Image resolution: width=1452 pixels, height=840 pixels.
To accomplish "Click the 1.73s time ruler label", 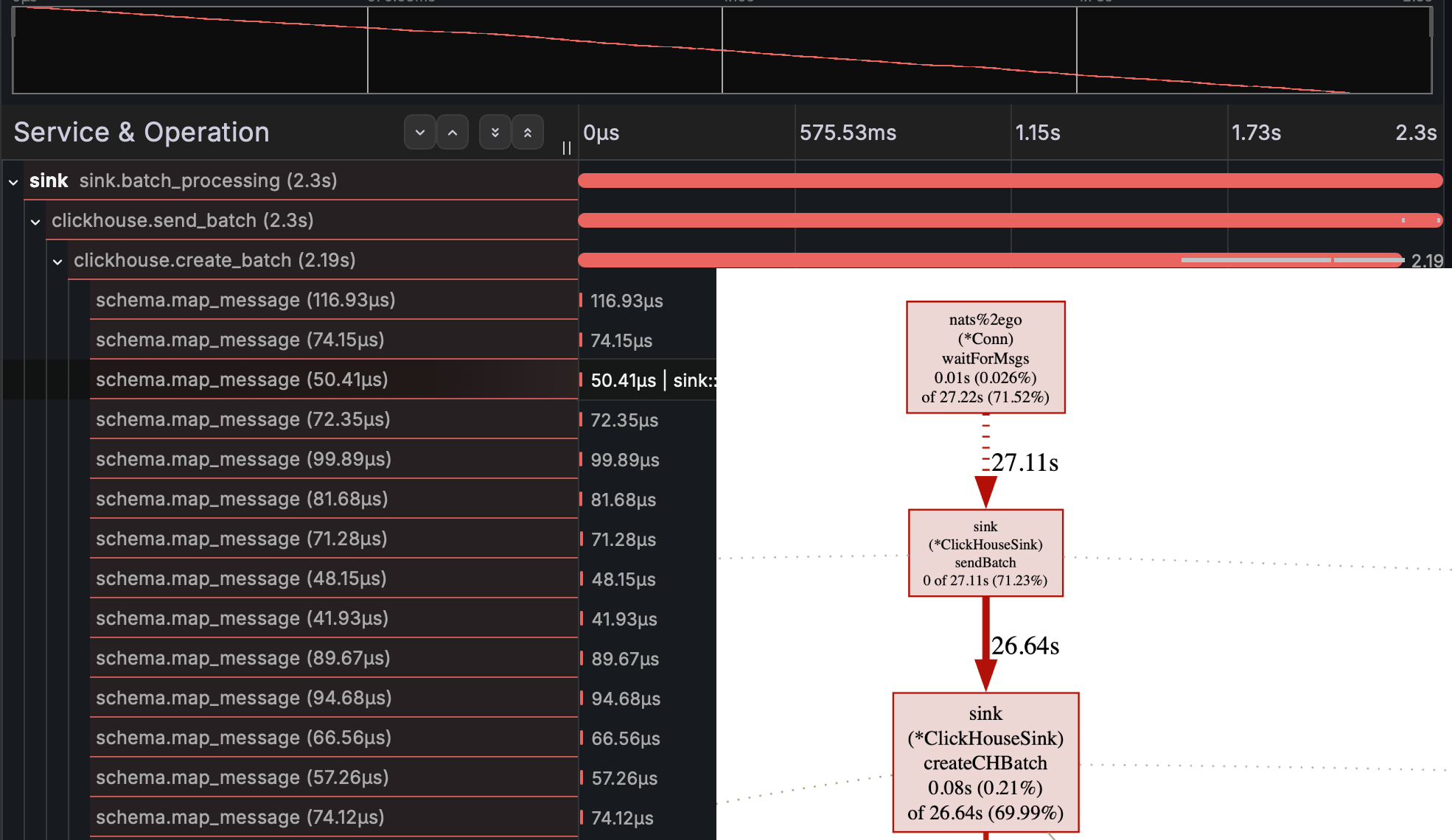I will [1256, 133].
